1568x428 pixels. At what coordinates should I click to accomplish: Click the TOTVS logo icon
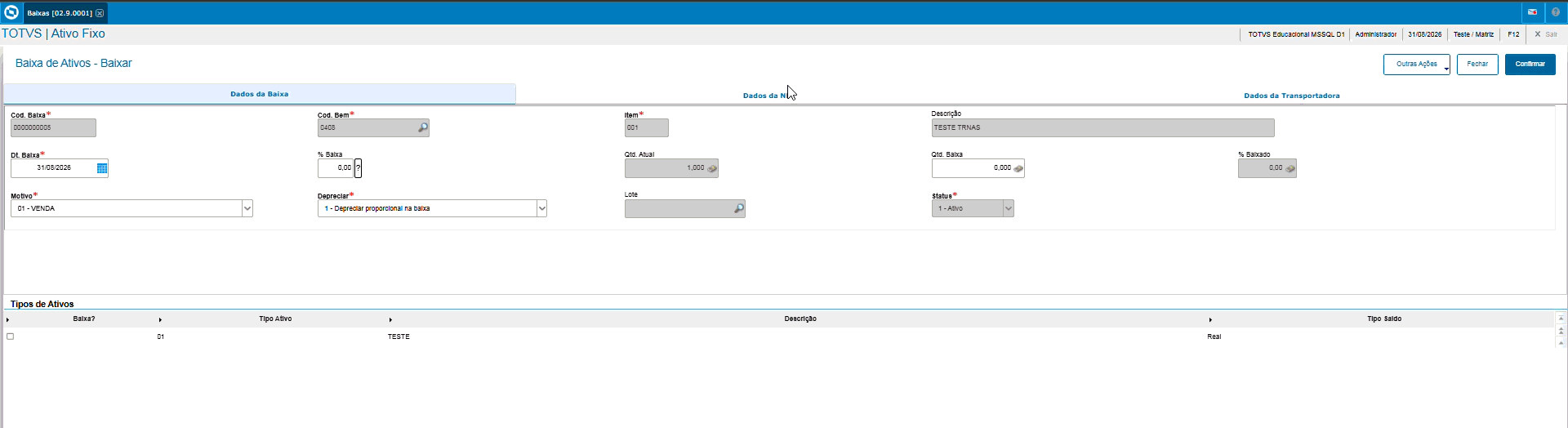coord(11,12)
